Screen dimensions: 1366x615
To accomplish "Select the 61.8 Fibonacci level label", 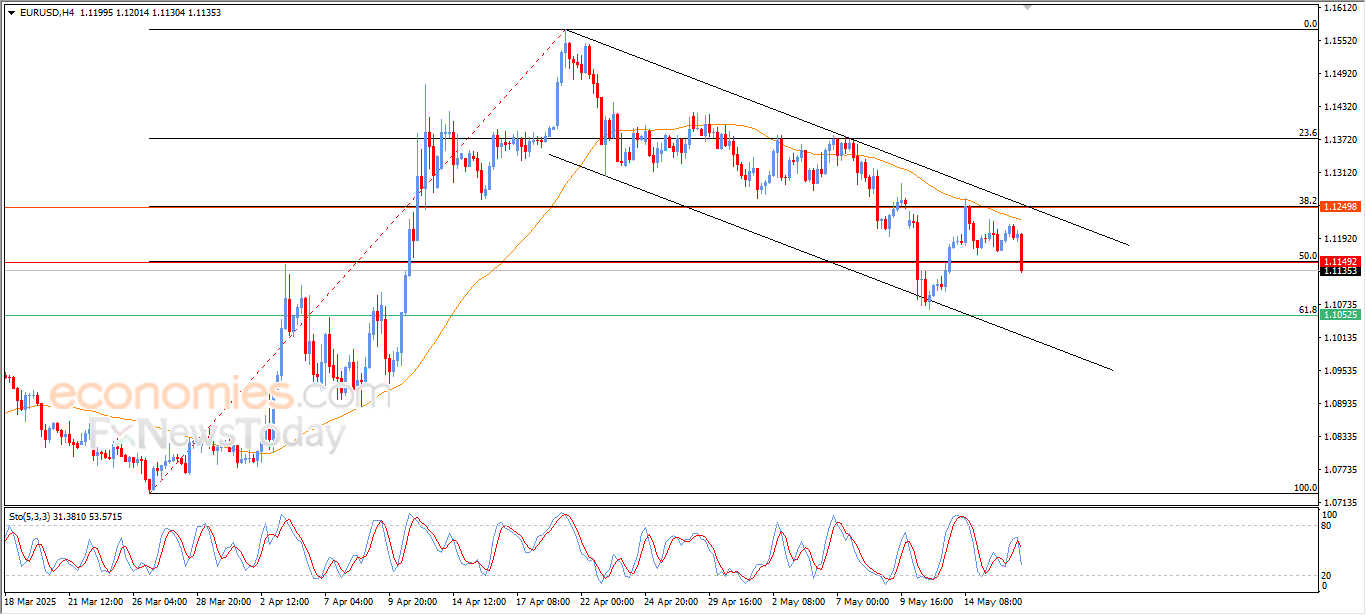I will point(1308,310).
